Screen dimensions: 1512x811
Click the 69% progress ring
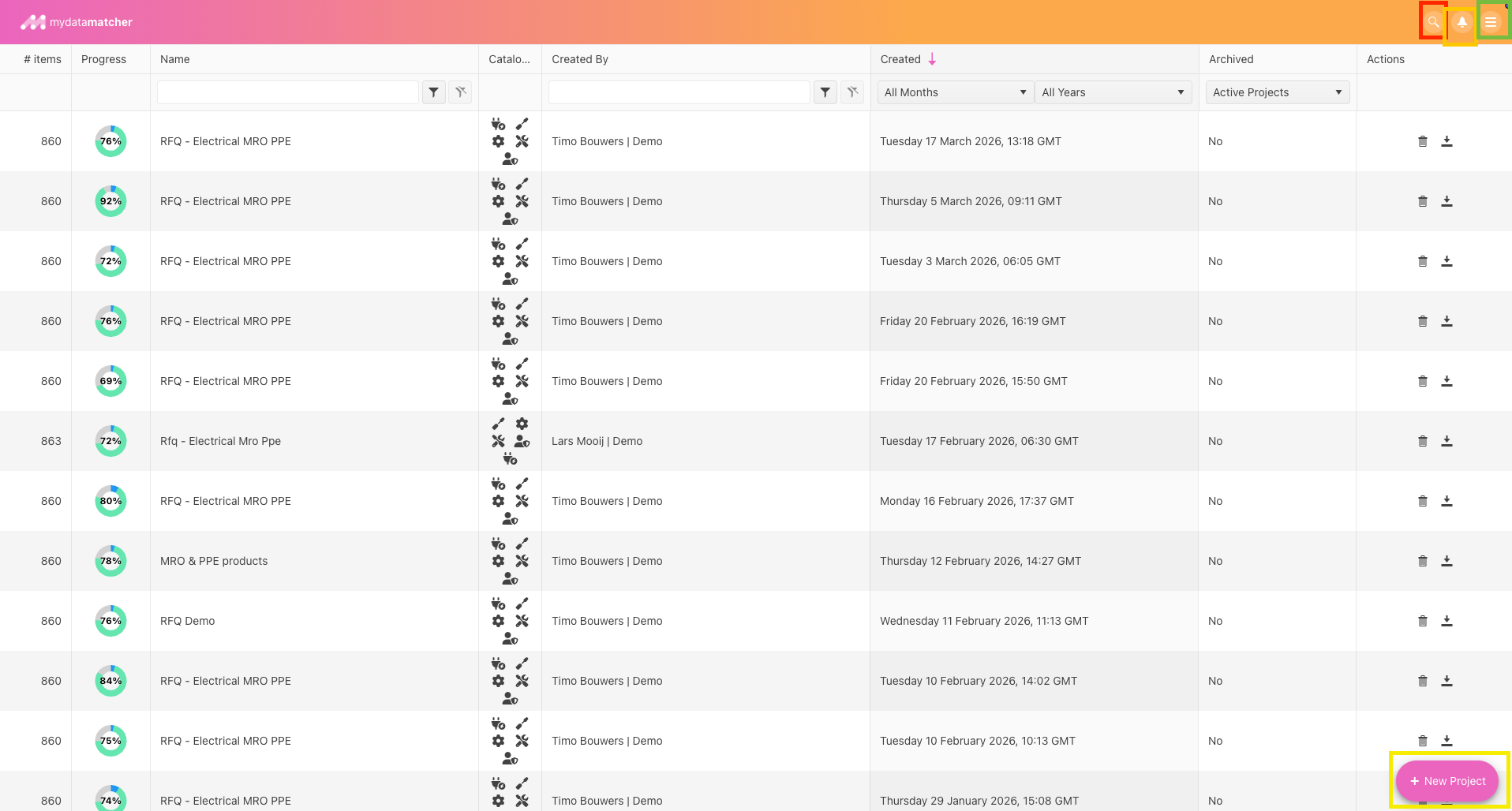click(x=110, y=381)
